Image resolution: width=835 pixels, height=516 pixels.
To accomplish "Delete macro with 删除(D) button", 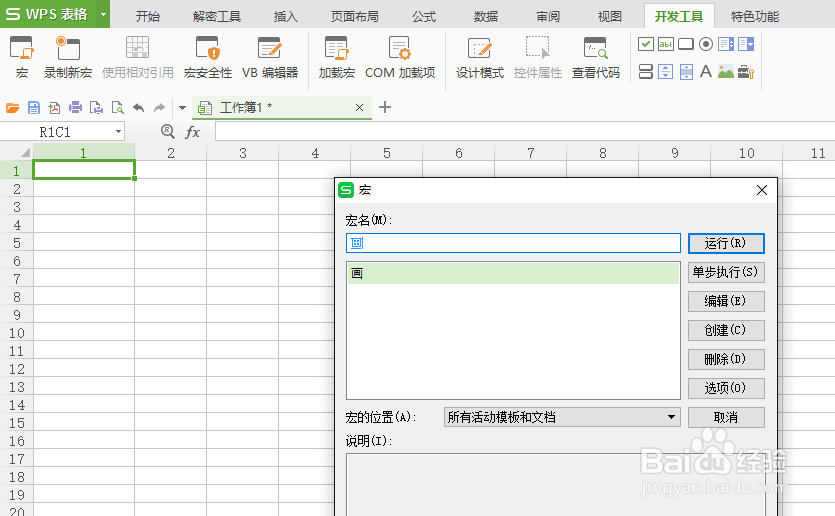I will 726,359.
